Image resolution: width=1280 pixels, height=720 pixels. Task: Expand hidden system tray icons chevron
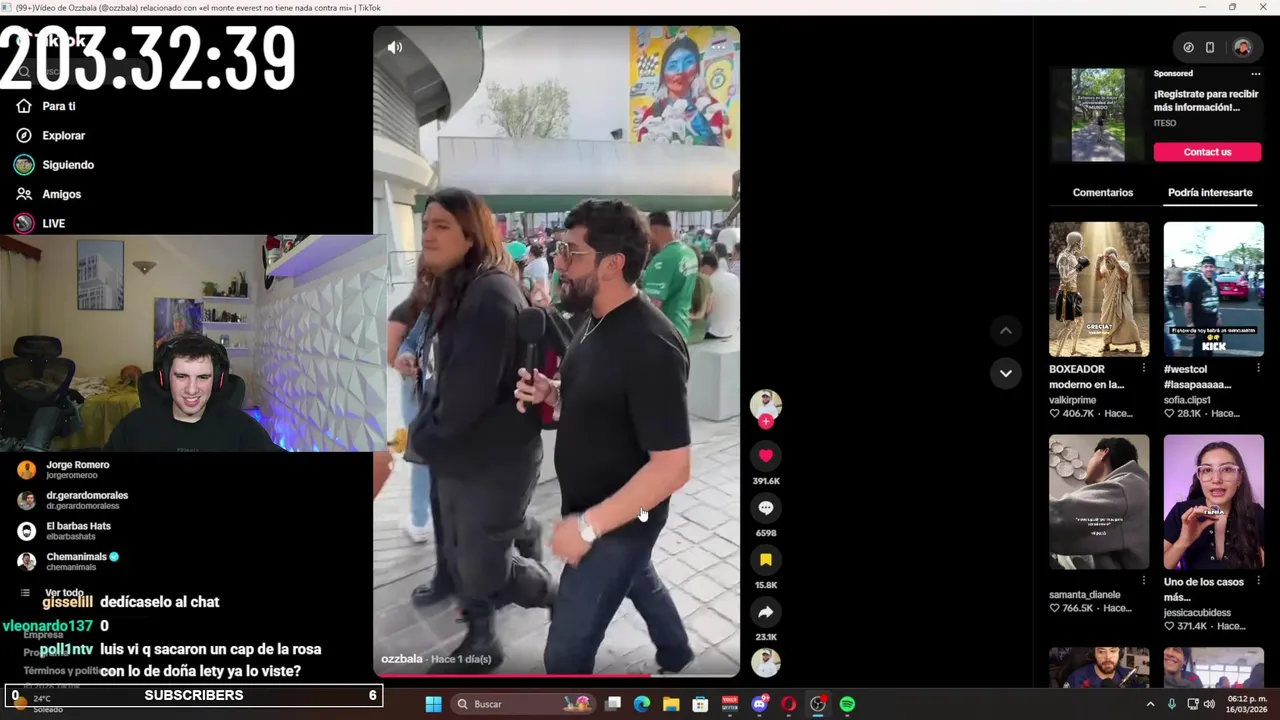pos(1150,704)
